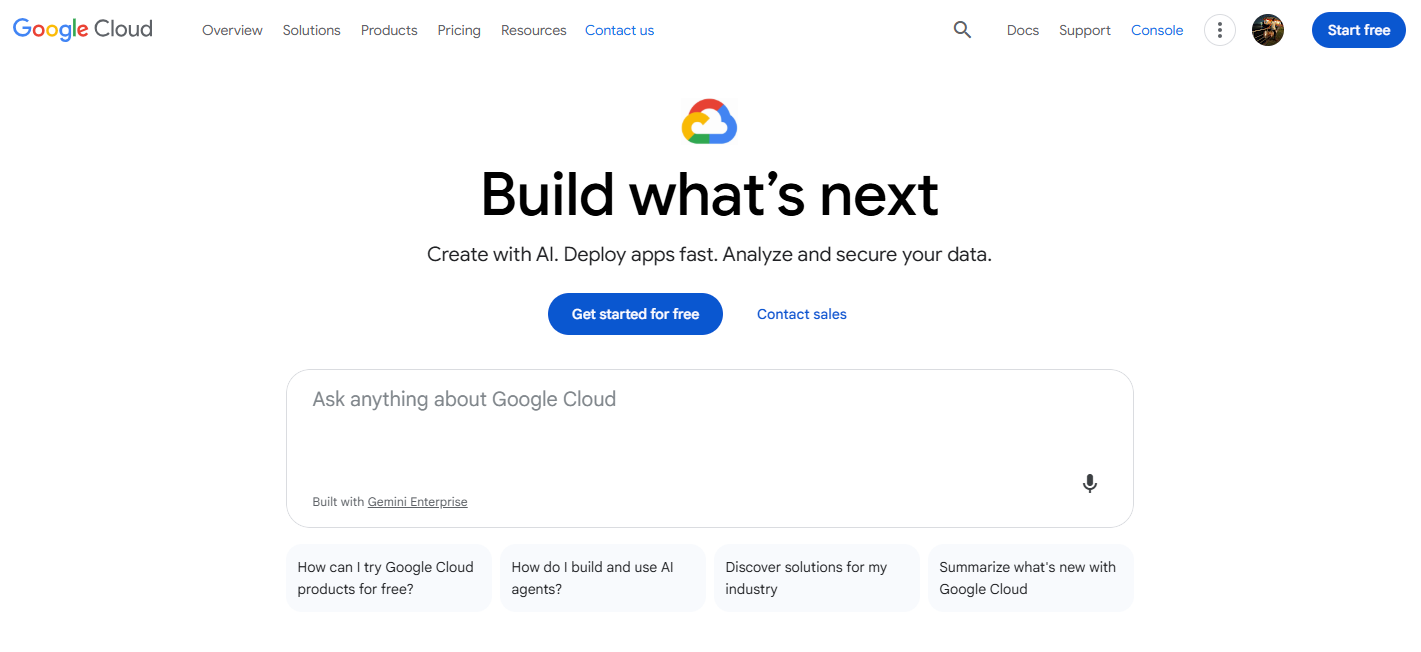Open the Docs page

[x=1022, y=30]
